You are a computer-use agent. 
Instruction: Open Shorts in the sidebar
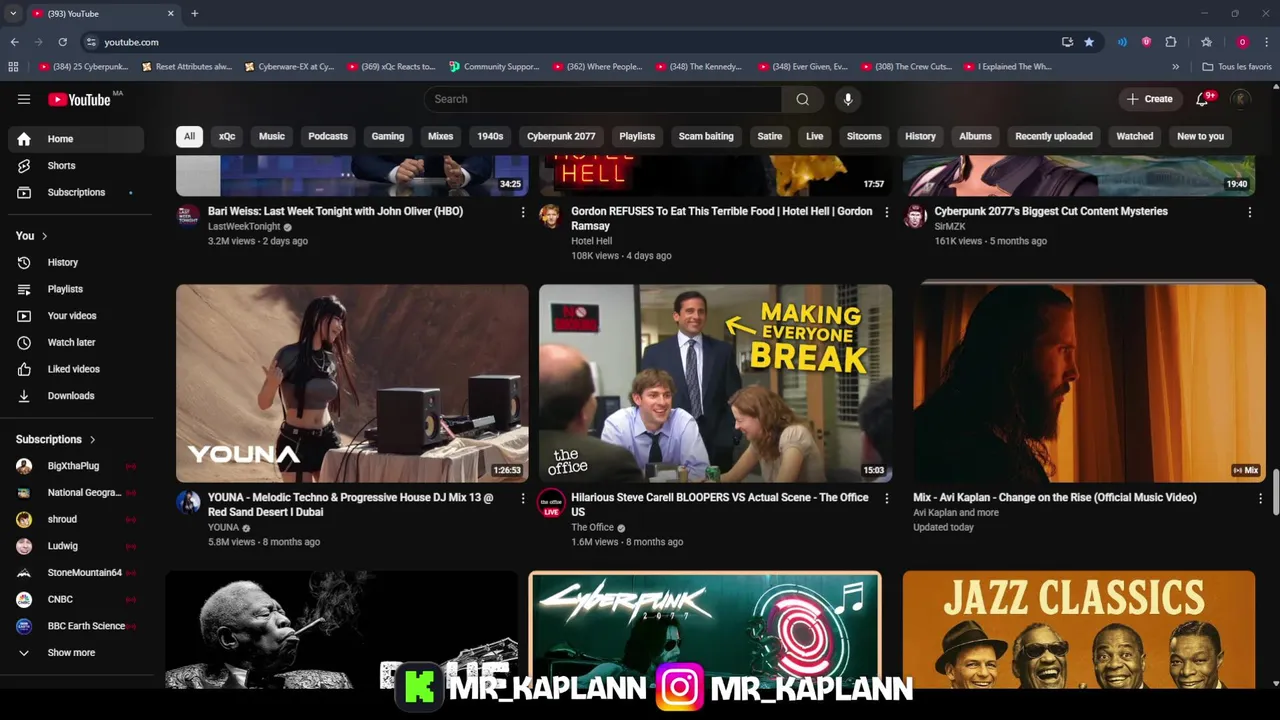76,166
